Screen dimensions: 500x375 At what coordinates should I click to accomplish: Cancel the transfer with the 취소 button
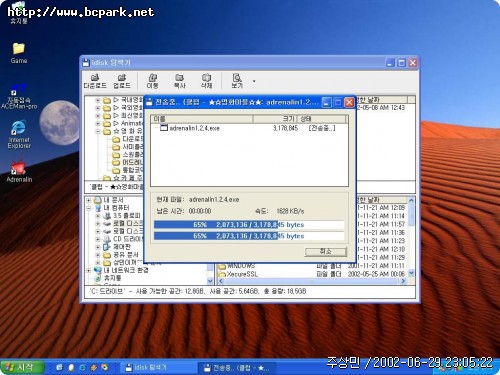325,251
